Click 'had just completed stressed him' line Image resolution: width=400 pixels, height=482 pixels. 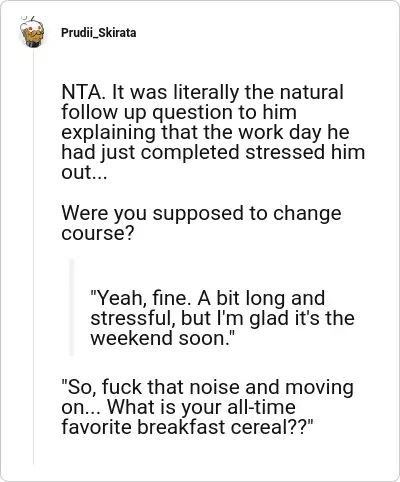click(213, 152)
